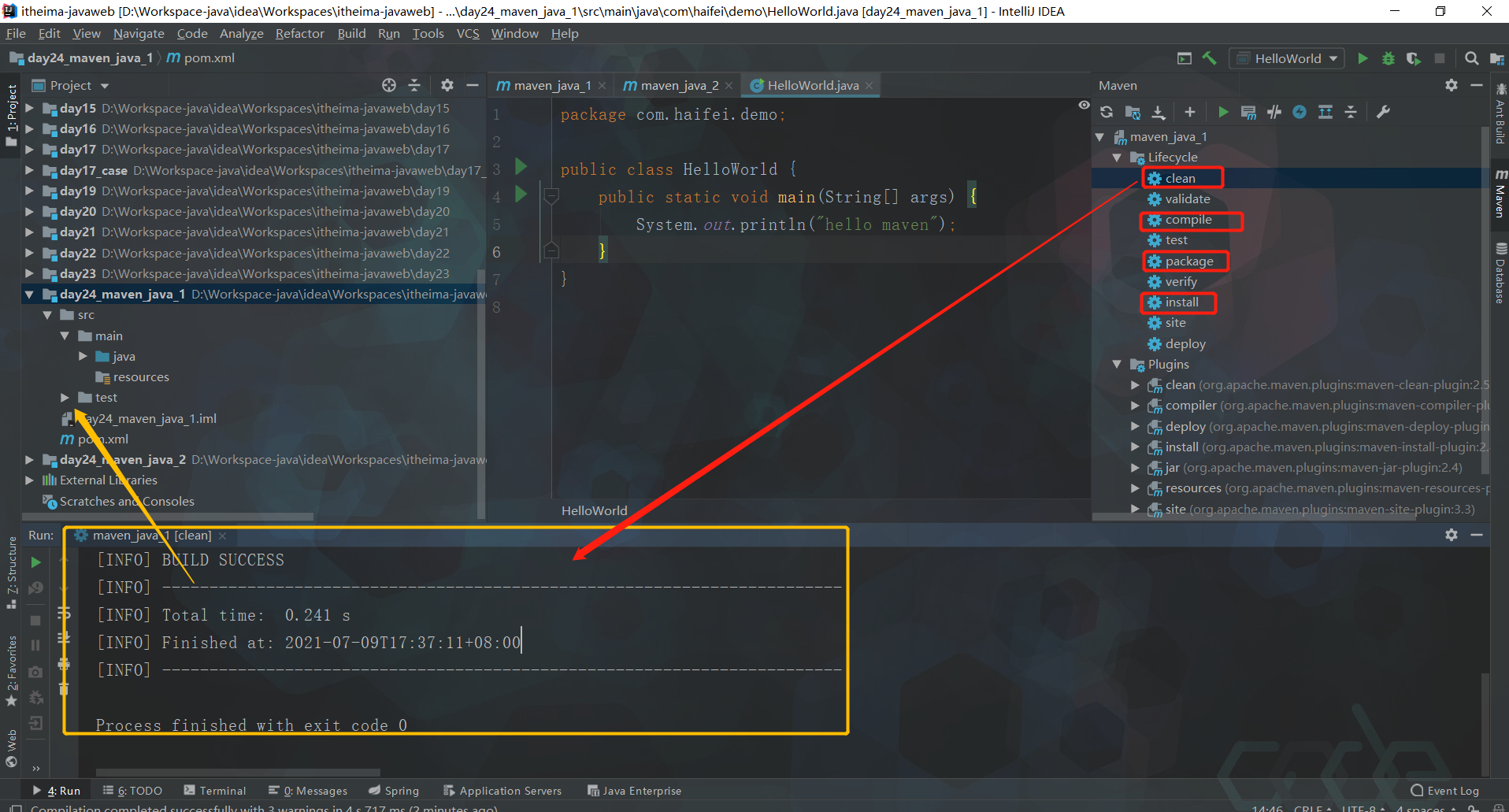This screenshot has height=812, width=1509.
Task: Reimport all Maven projects
Action: coord(1107,112)
